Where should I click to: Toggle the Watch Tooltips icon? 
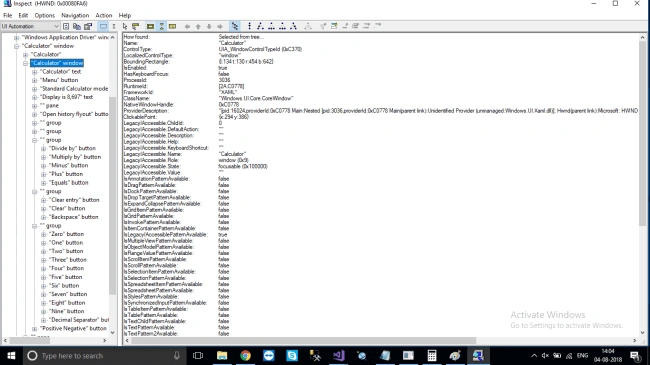tap(136, 26)
